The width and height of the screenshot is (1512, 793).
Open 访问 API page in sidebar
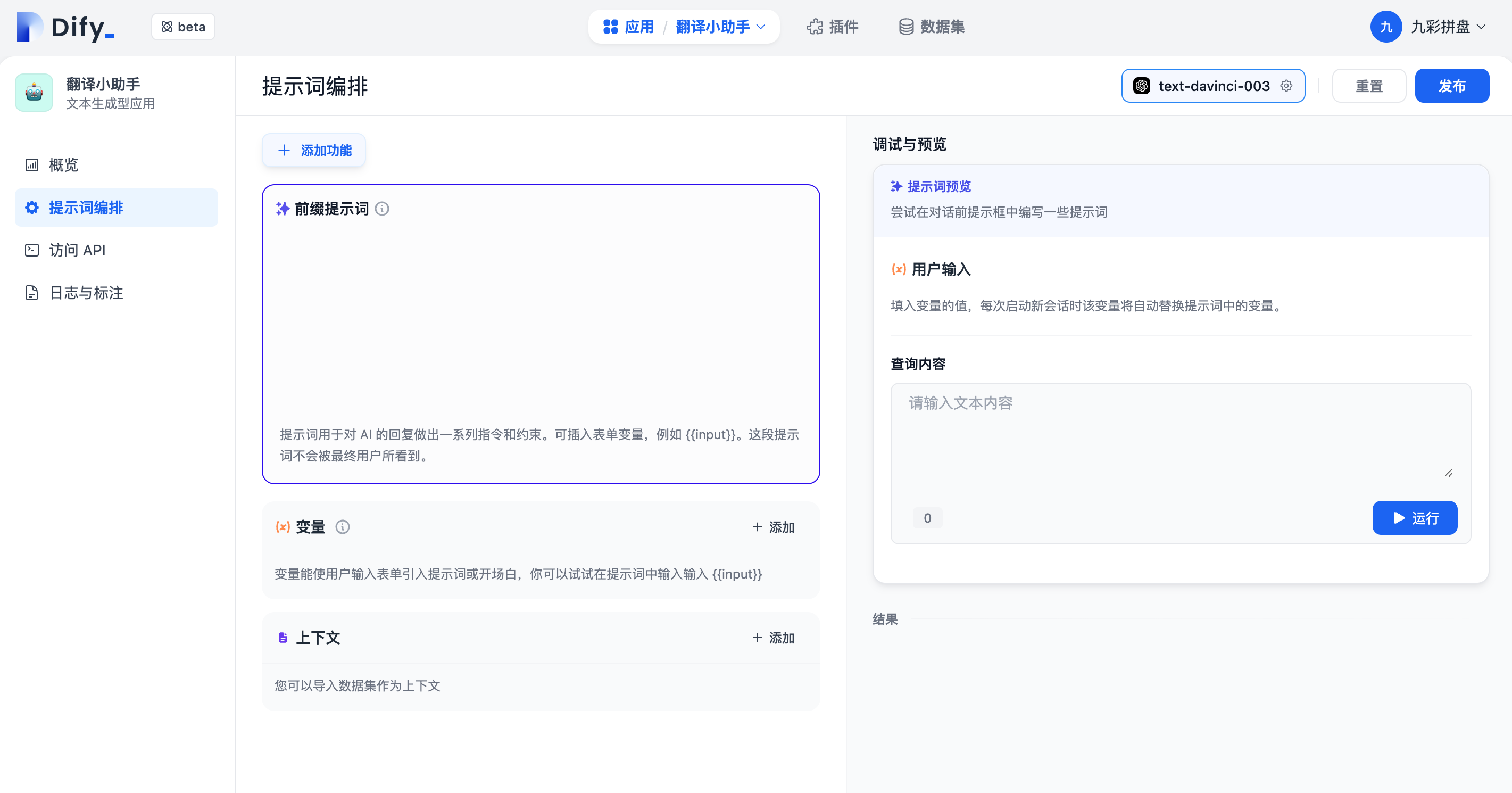77,250
